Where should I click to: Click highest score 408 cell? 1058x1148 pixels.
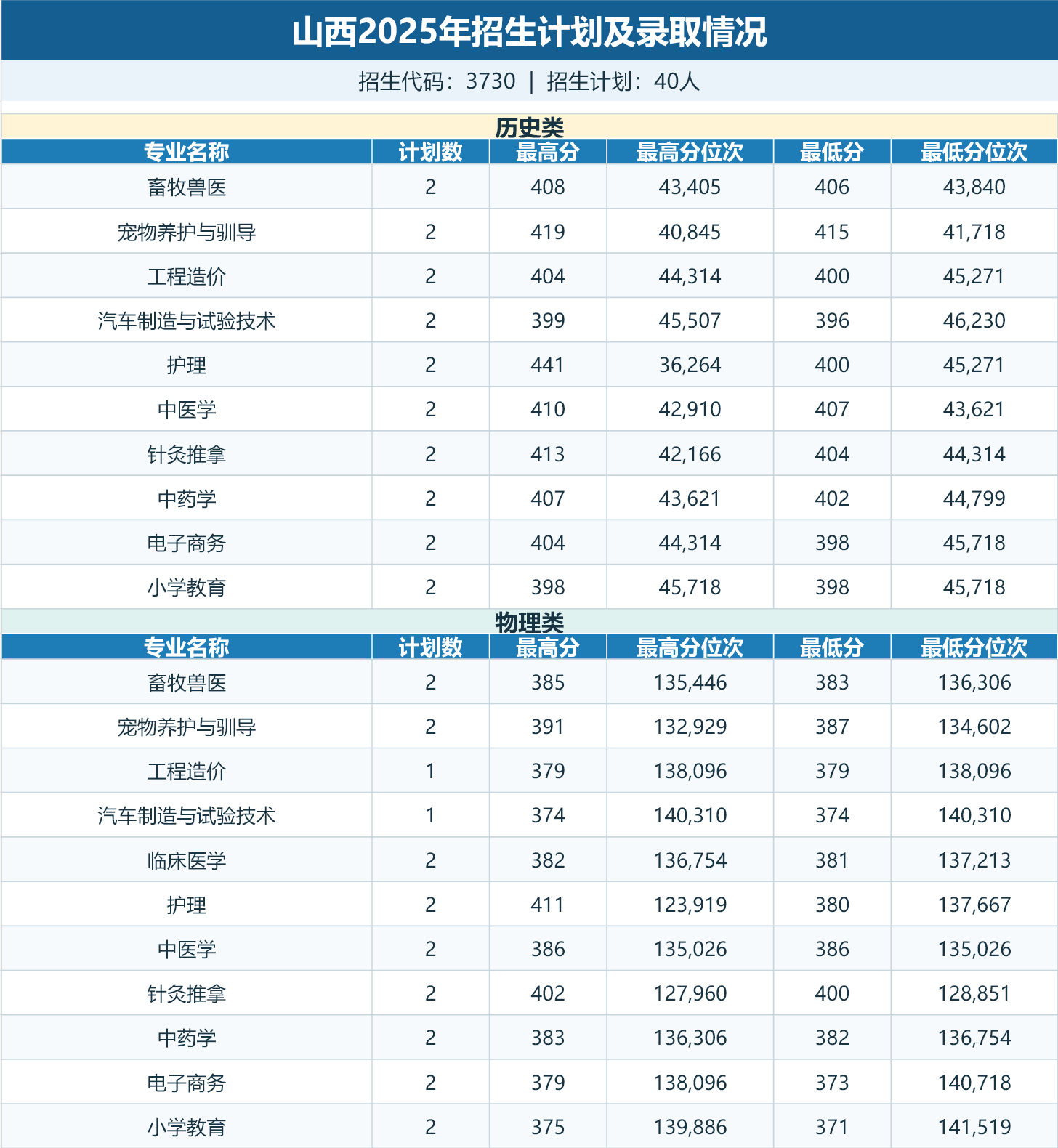(548, 187)
